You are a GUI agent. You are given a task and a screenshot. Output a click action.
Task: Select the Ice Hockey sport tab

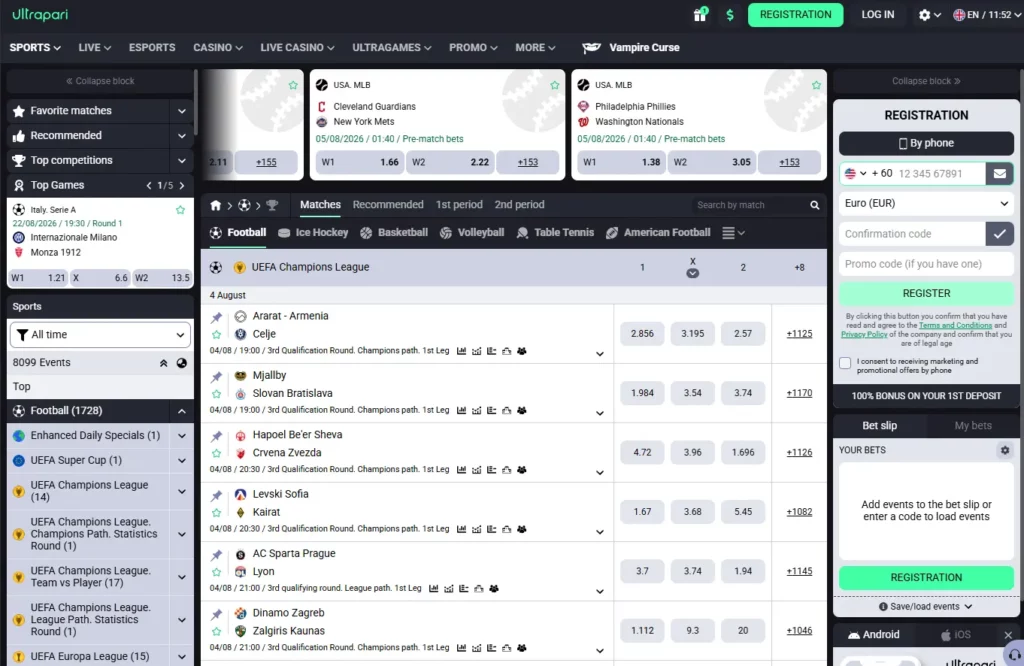coord(313,232)
